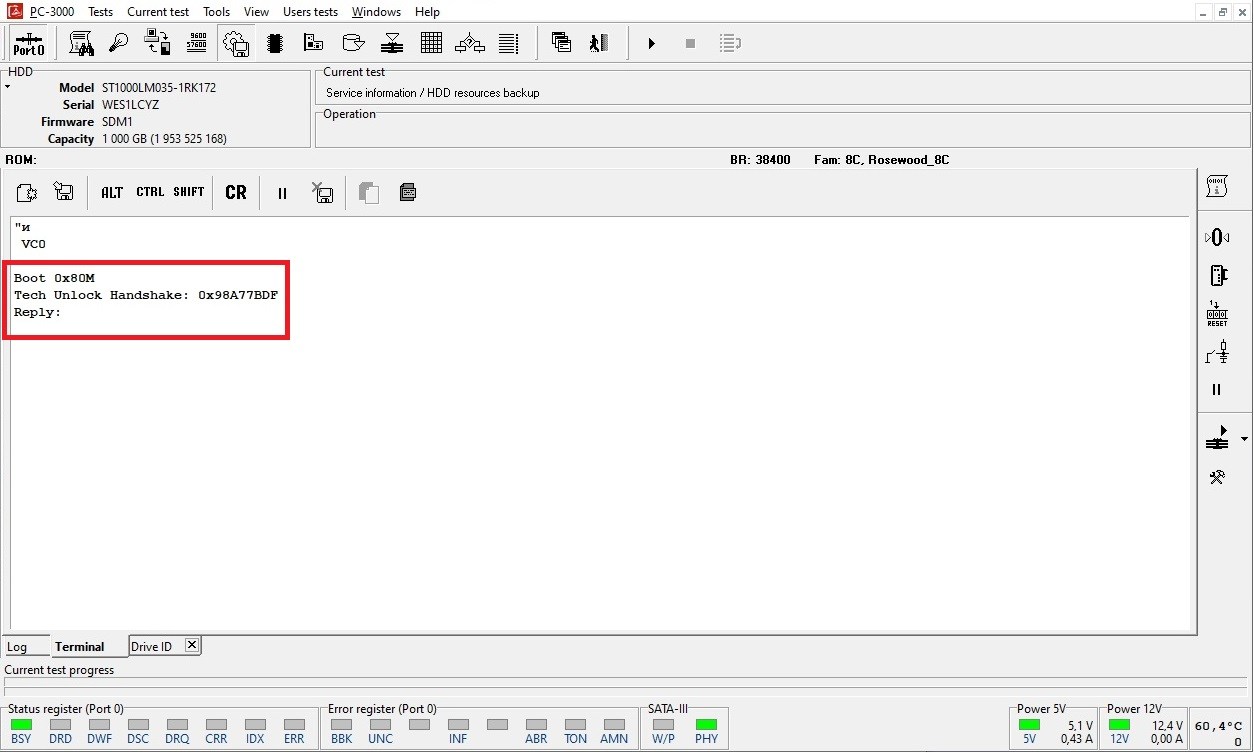
Task: Click the grid table toolbar icon
Action: tap(431, 43)
